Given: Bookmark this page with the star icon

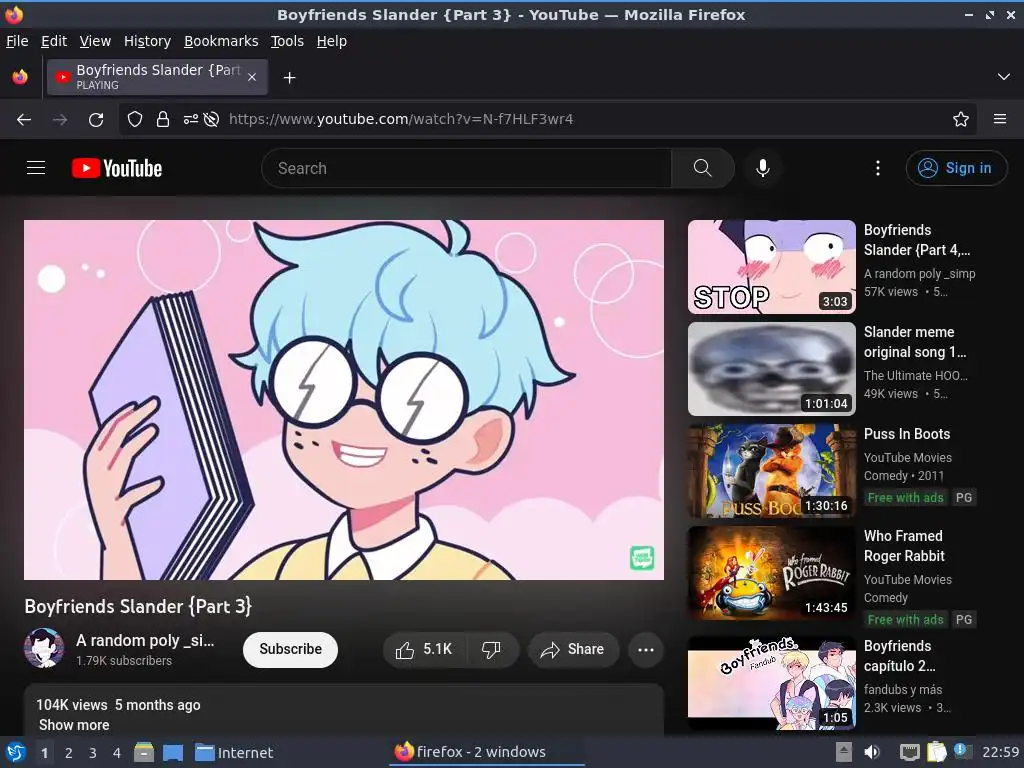Looking at the screenshot, I should pos(960,119).
